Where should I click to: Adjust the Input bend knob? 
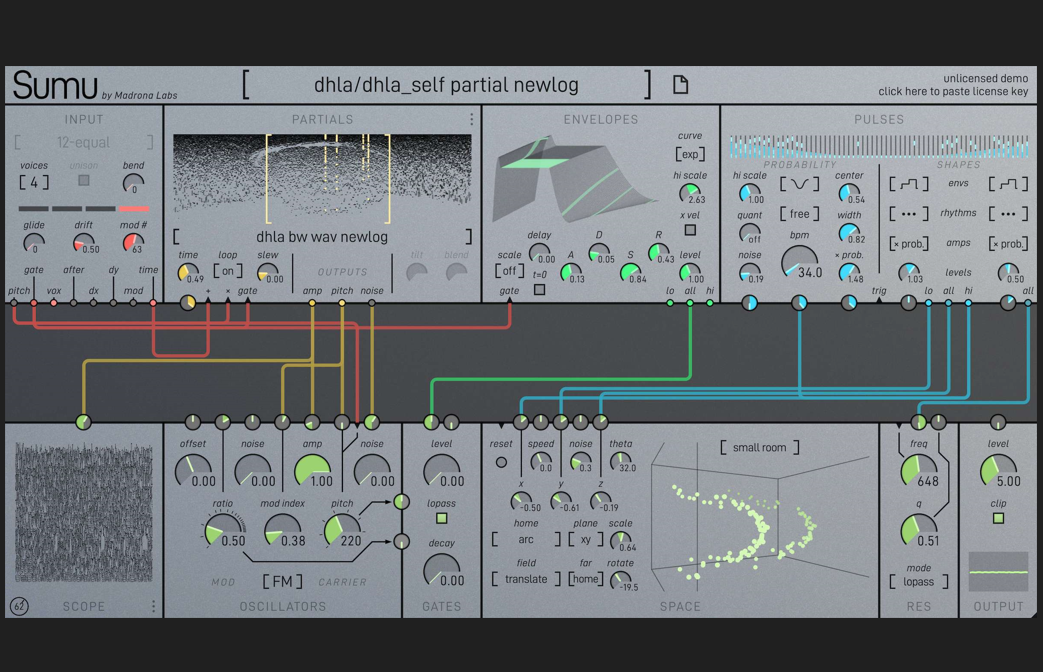point(133,183)
